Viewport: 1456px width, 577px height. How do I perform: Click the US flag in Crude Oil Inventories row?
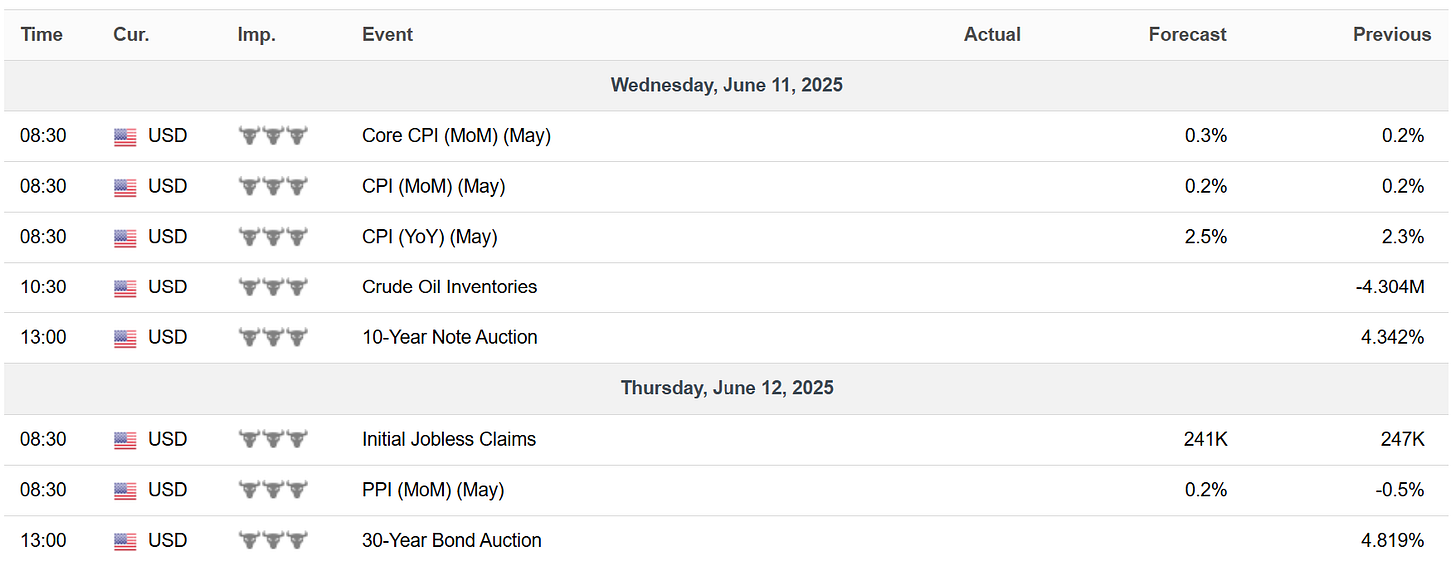point(125,288)
